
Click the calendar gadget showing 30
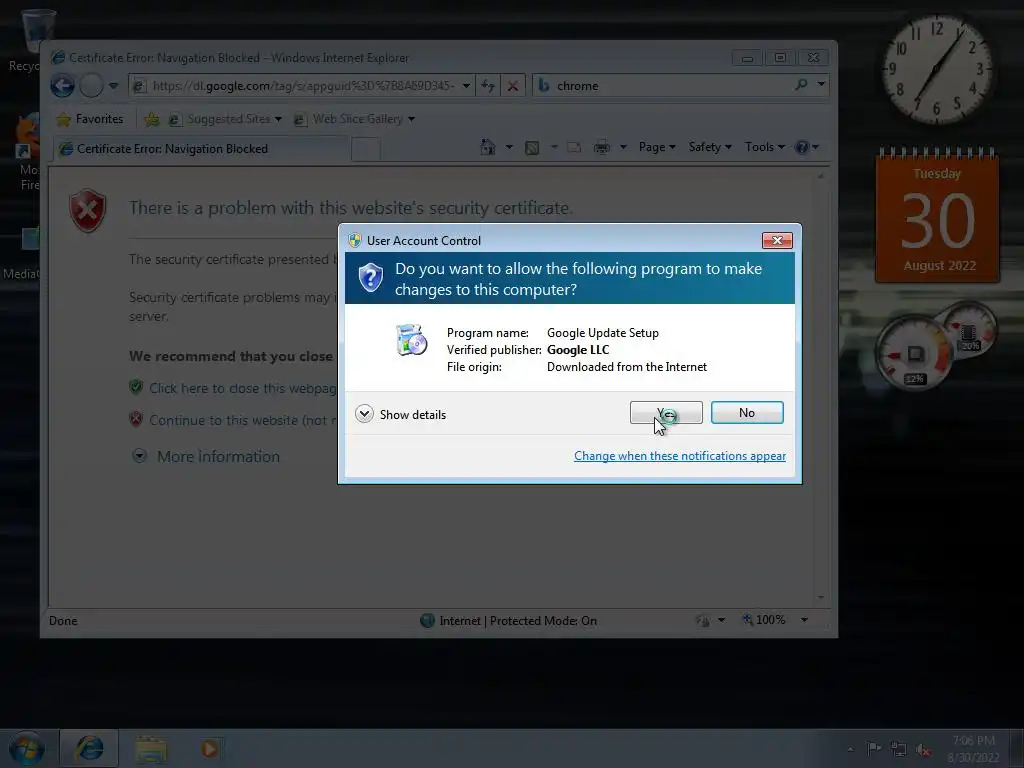coord(937,216)
